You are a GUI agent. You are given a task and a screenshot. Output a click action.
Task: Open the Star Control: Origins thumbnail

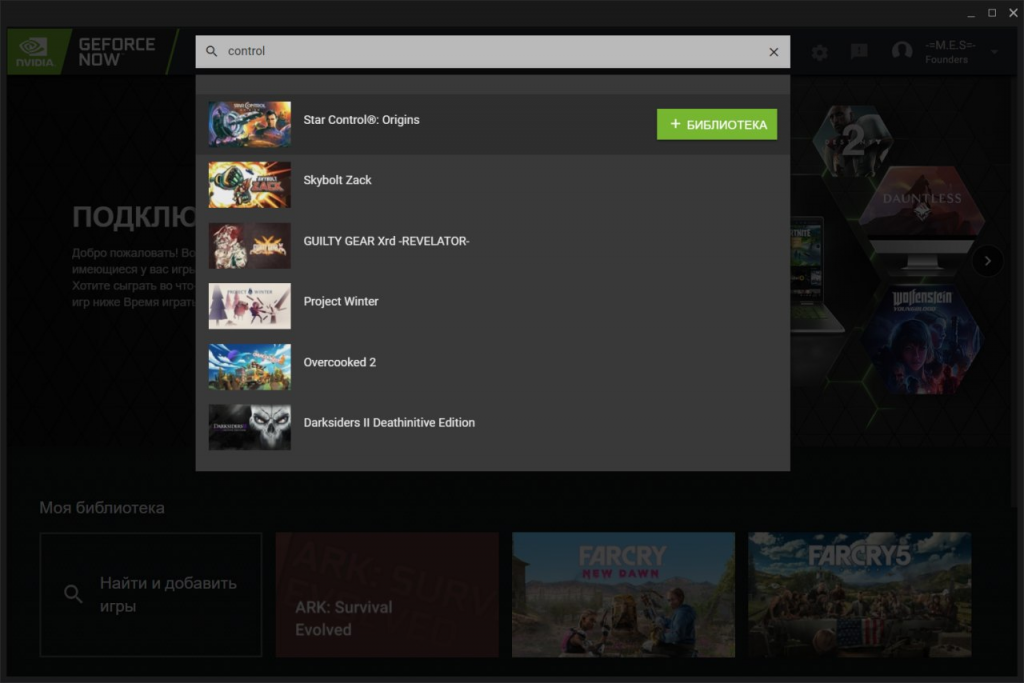(249, 123)
